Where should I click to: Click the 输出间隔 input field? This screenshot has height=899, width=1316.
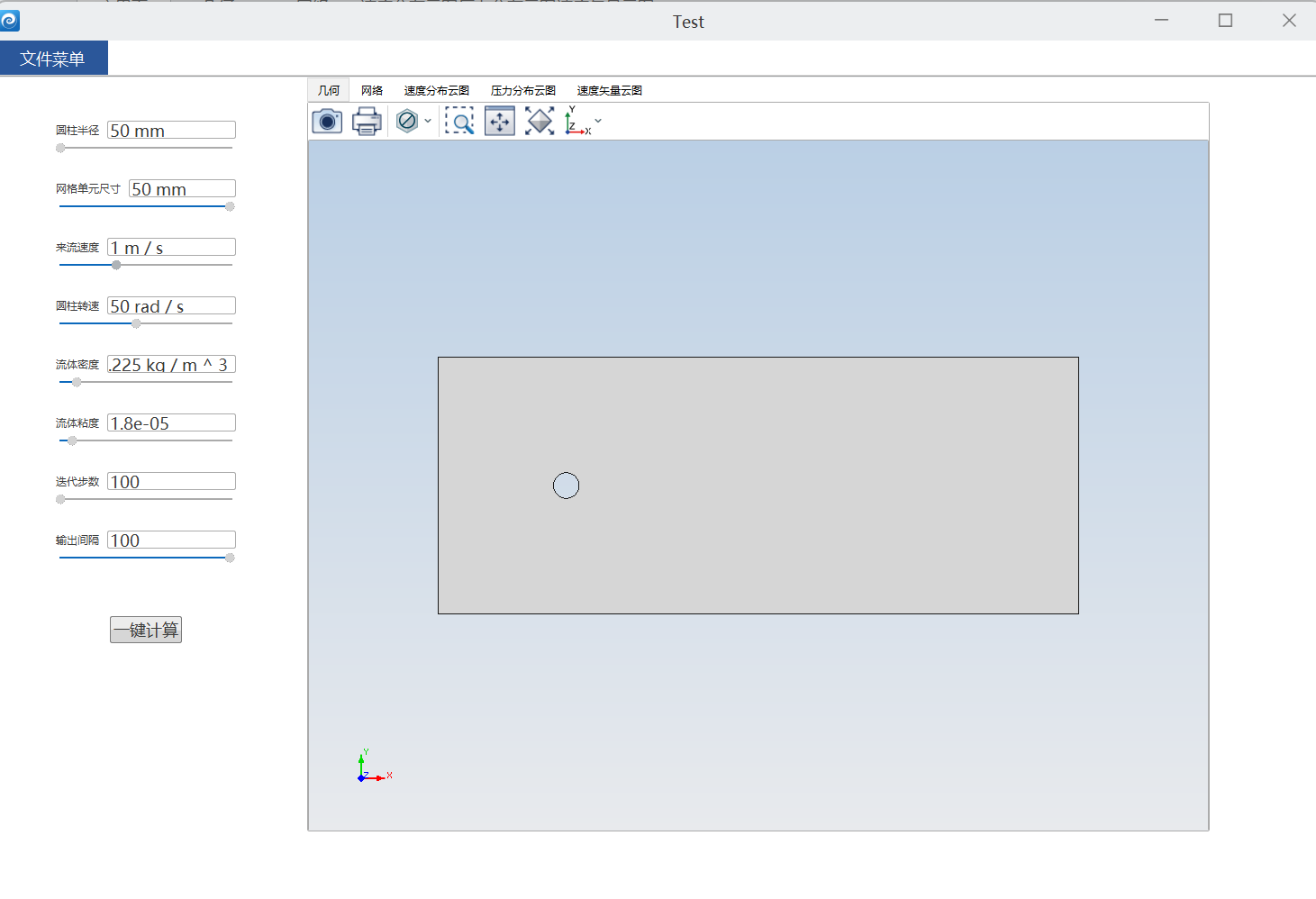171,540
